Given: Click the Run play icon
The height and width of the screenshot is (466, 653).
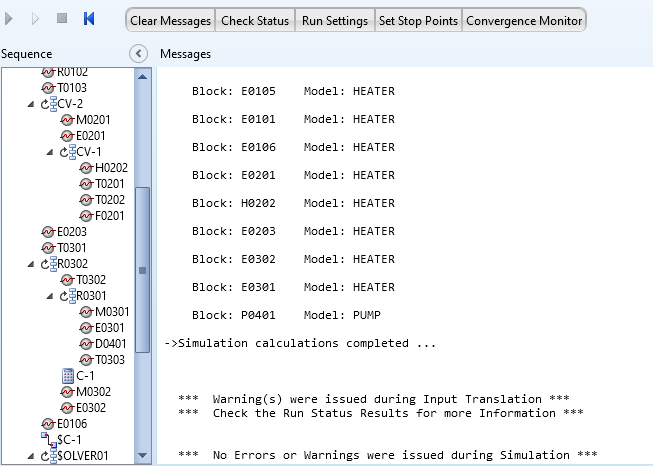Looking at the screenshot, I should click(11, 19).
